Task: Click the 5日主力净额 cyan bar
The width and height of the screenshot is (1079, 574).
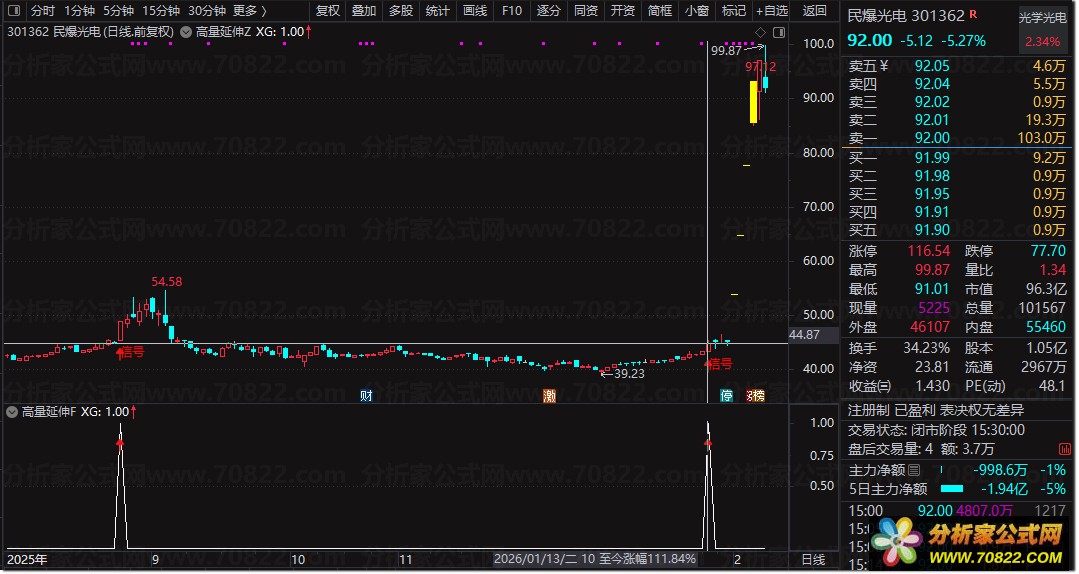Action: click(x=952, y=489)
